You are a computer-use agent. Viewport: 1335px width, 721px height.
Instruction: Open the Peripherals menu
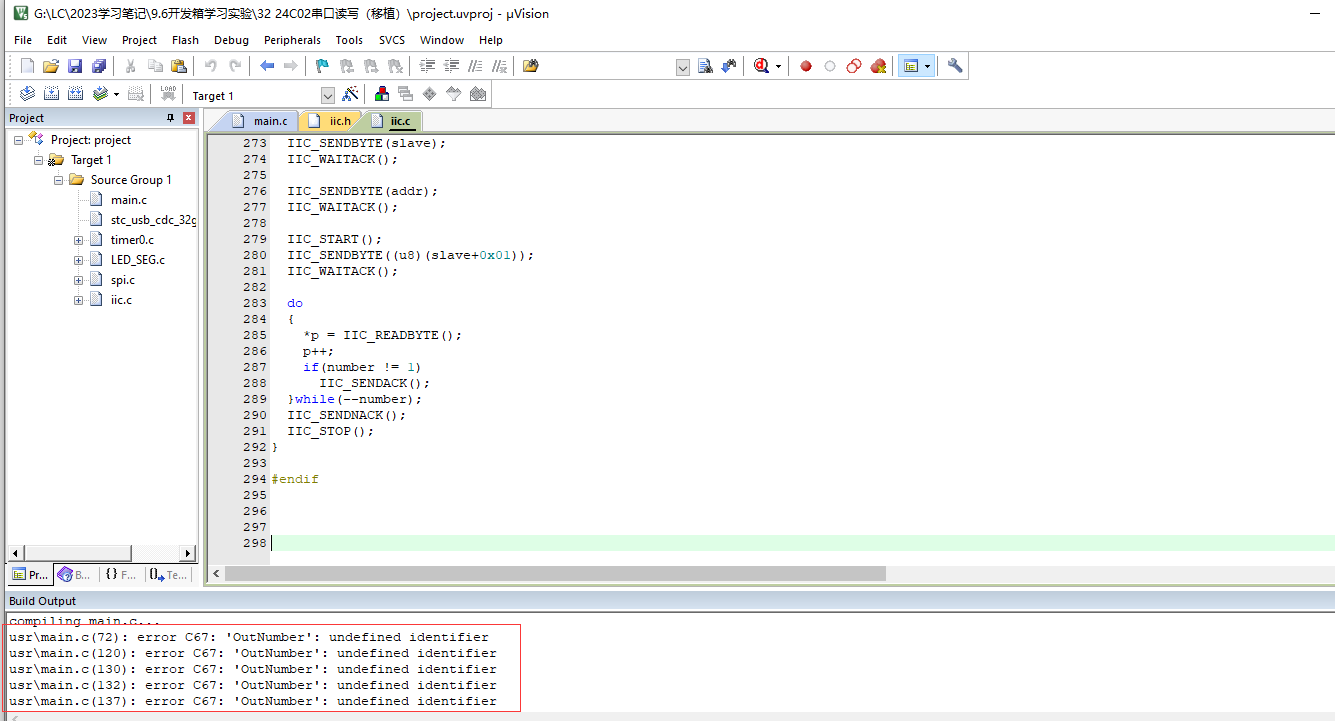pos(292,40)
